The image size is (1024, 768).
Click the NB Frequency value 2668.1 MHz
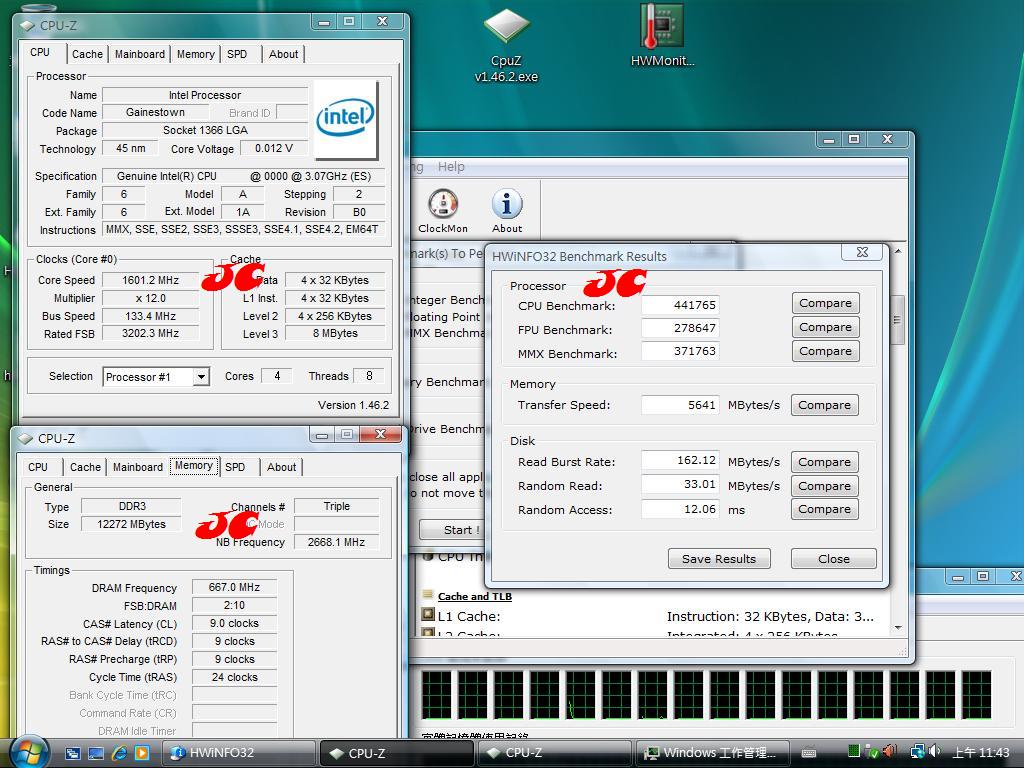click(336, 542)
